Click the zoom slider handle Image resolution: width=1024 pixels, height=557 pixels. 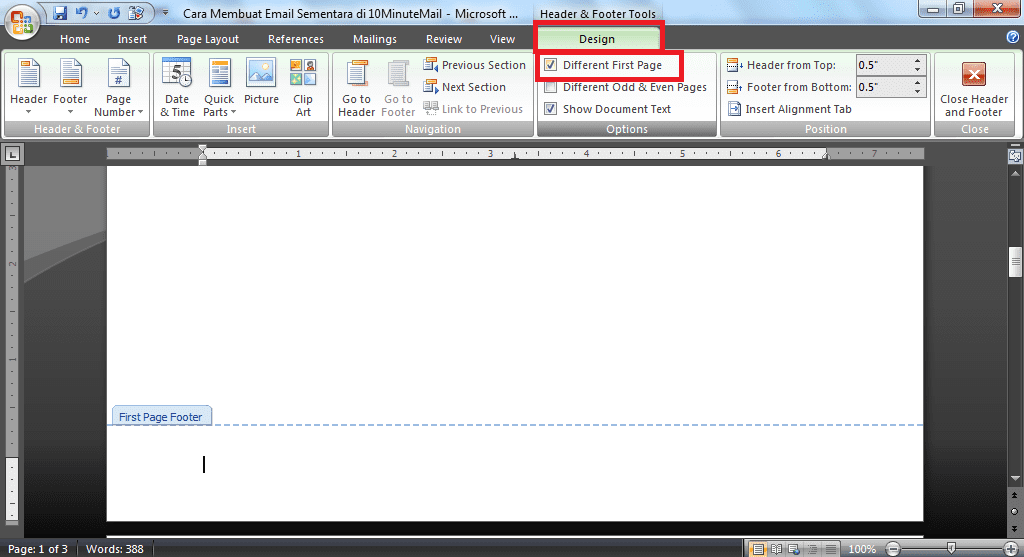[x=952, y=549]
